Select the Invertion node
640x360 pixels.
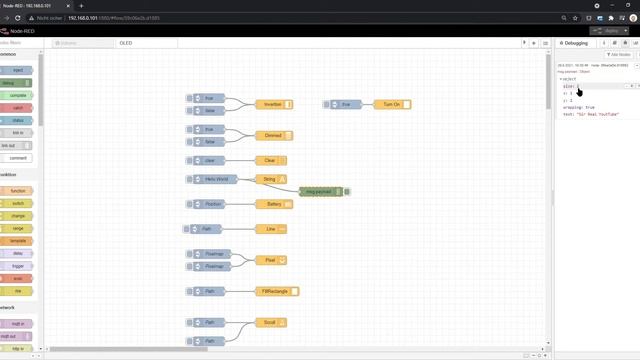click(273, 104)
